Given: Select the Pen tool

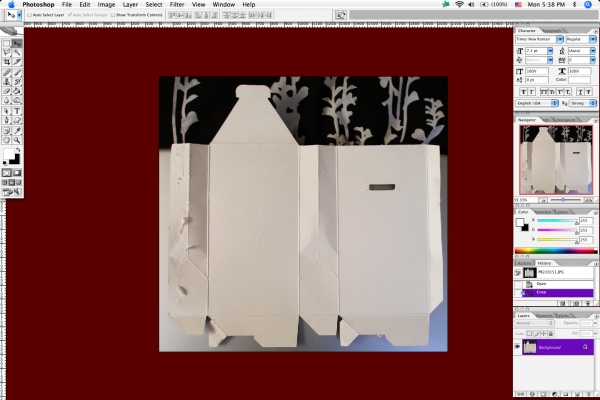Looking at the screenshot, I should tap(7, 121).
